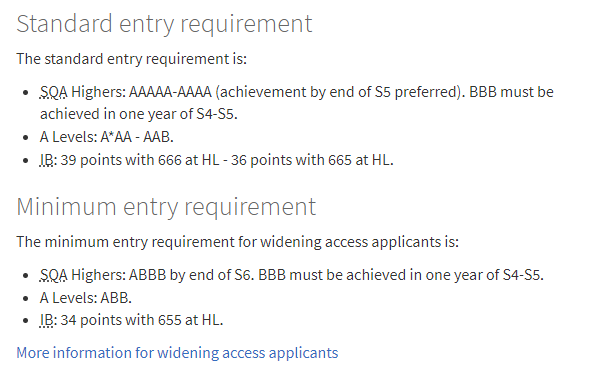Click '(achievement by end of S5 preferred)' text

click(338, 92)
